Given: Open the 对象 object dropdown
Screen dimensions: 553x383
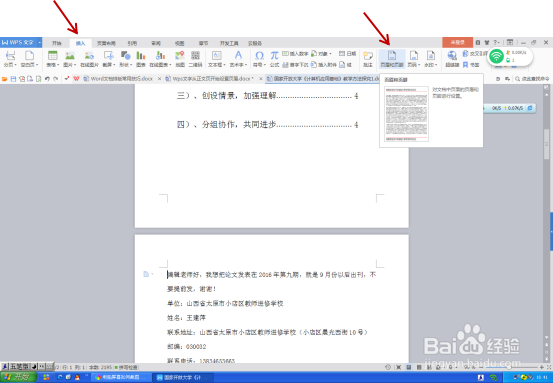Looking at the screenshot, I should pyautogui.click(x=321, y=54).
